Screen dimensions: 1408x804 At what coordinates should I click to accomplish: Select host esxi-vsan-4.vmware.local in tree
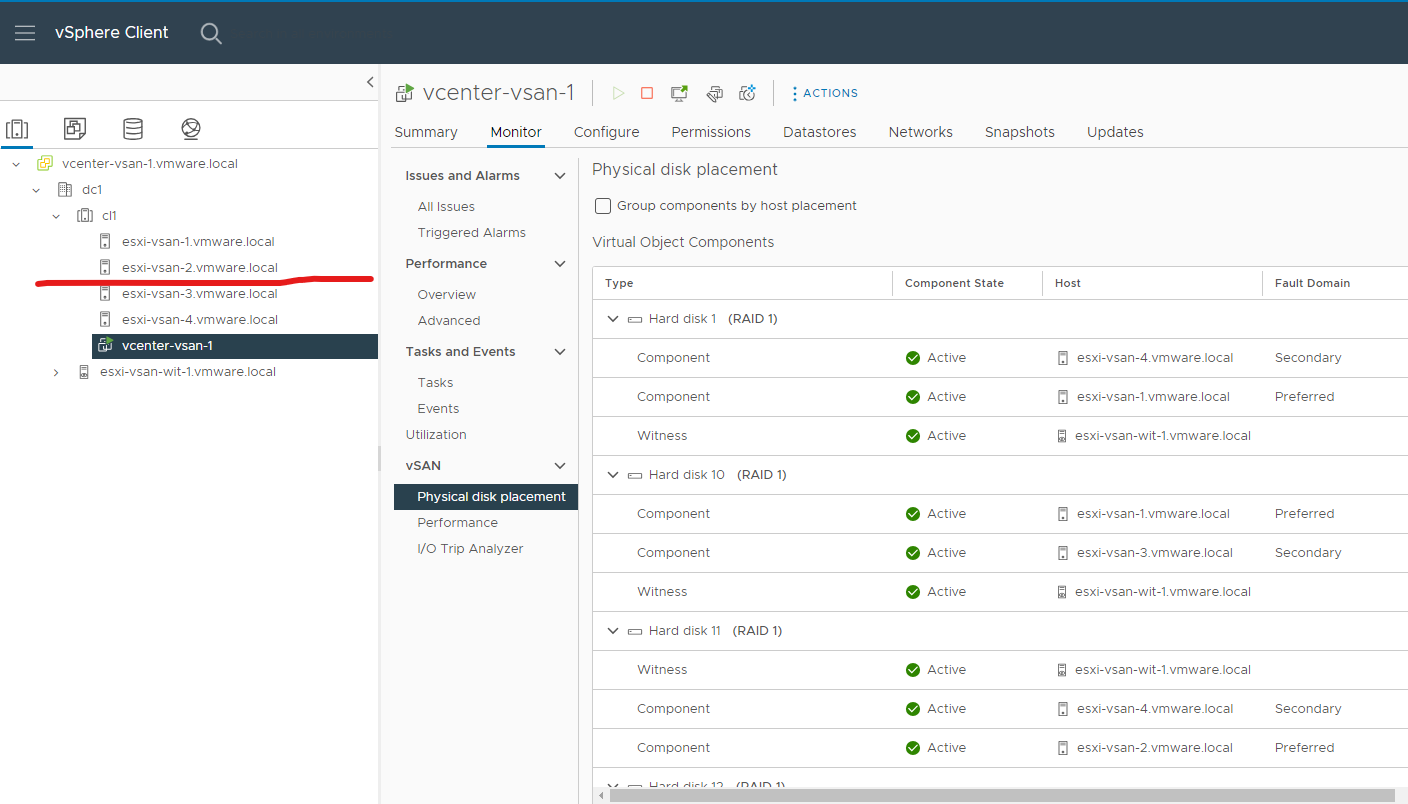(x=200, y=320)
